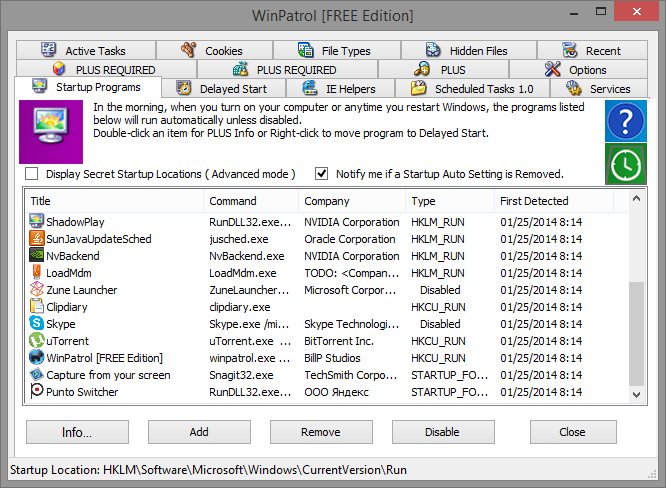The width and height of the screenshot is (666, 488).
Task: Click the blue question mark help icon
Action: [x=626, y=121]
